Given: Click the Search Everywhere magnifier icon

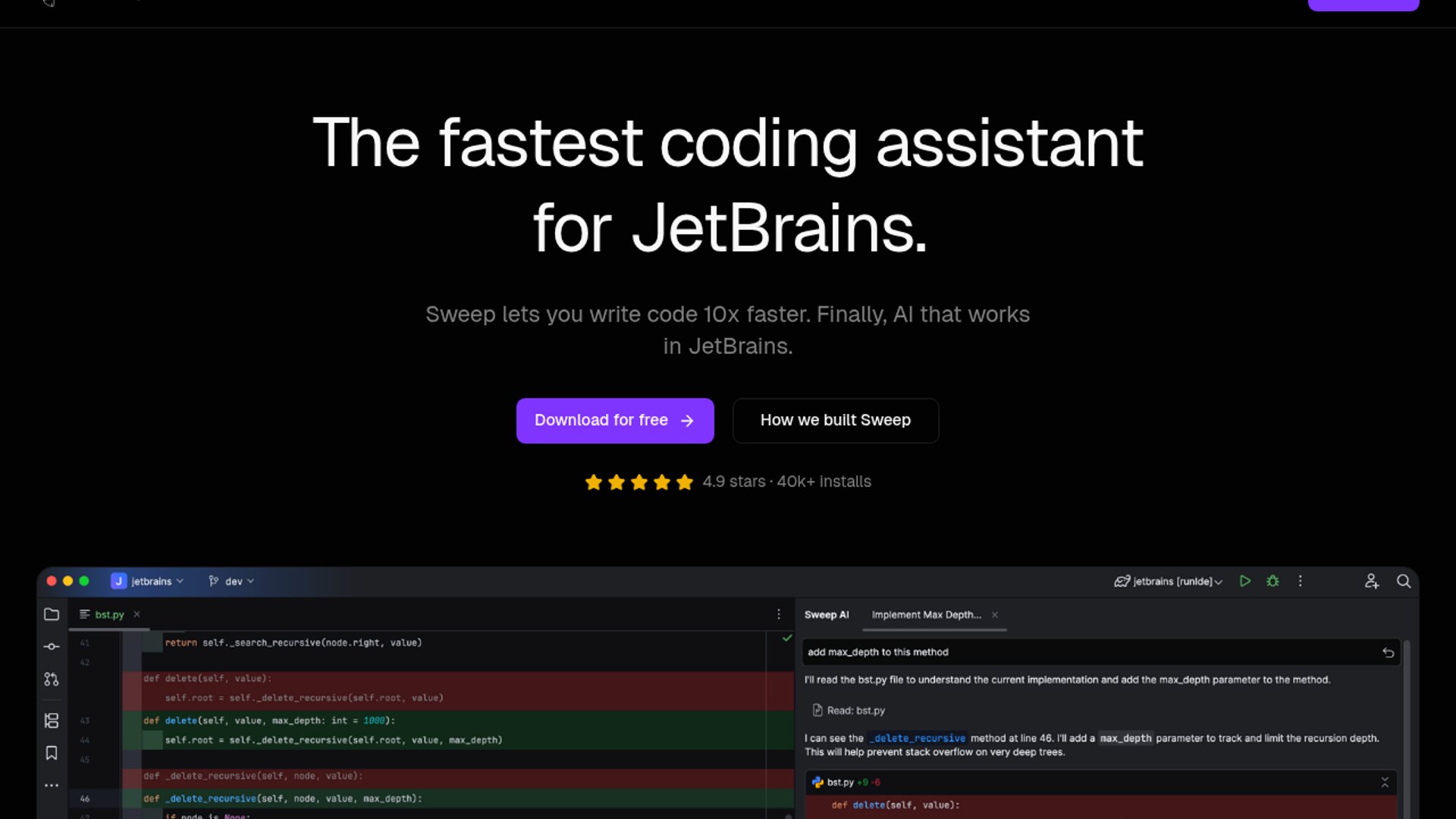Looking at the screenshot, I should coord(1404,581).
